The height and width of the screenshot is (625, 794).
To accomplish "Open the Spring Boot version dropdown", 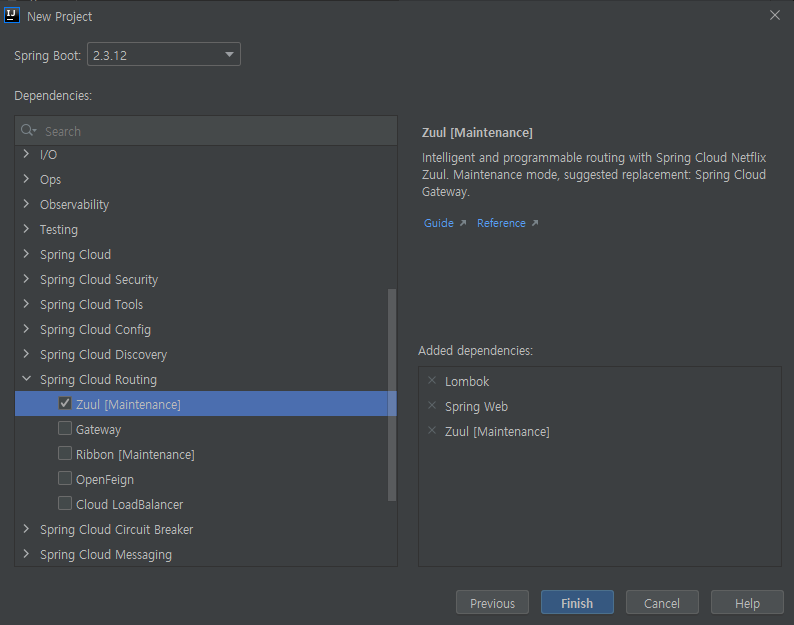I will (164, 55).
